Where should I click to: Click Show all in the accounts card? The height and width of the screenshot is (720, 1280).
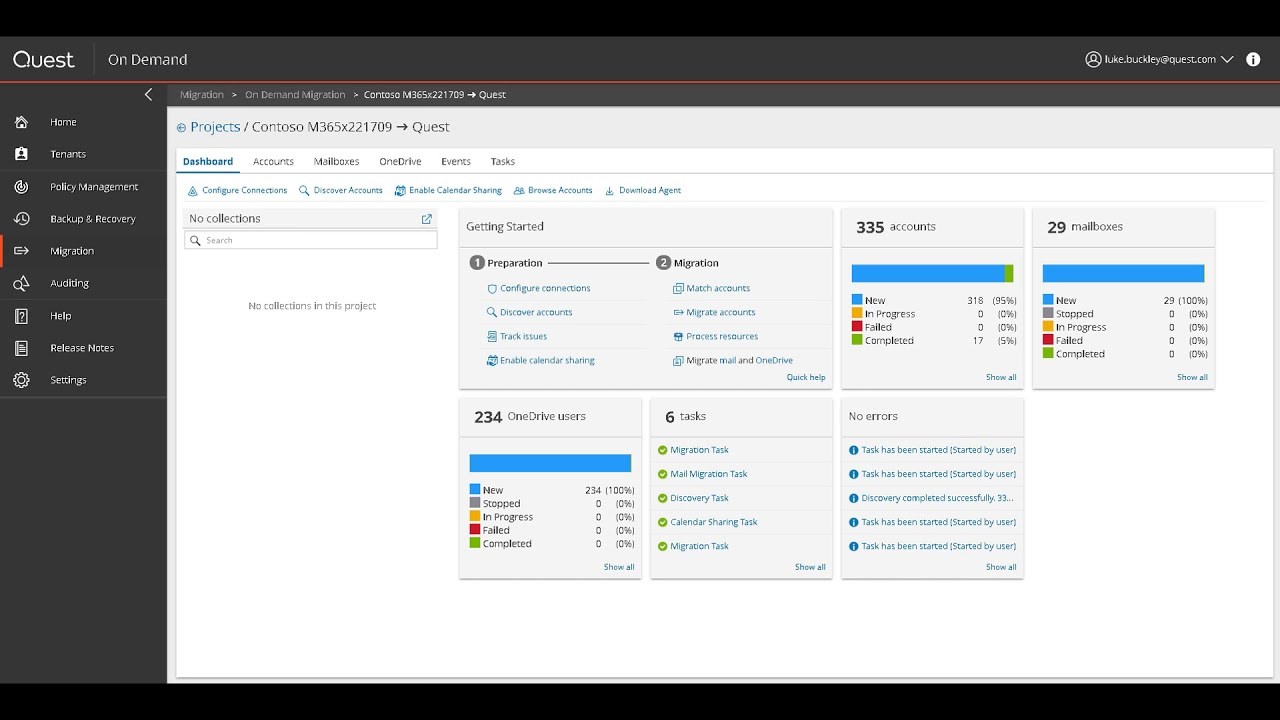pyautogui.click(x=1001, y=377)
